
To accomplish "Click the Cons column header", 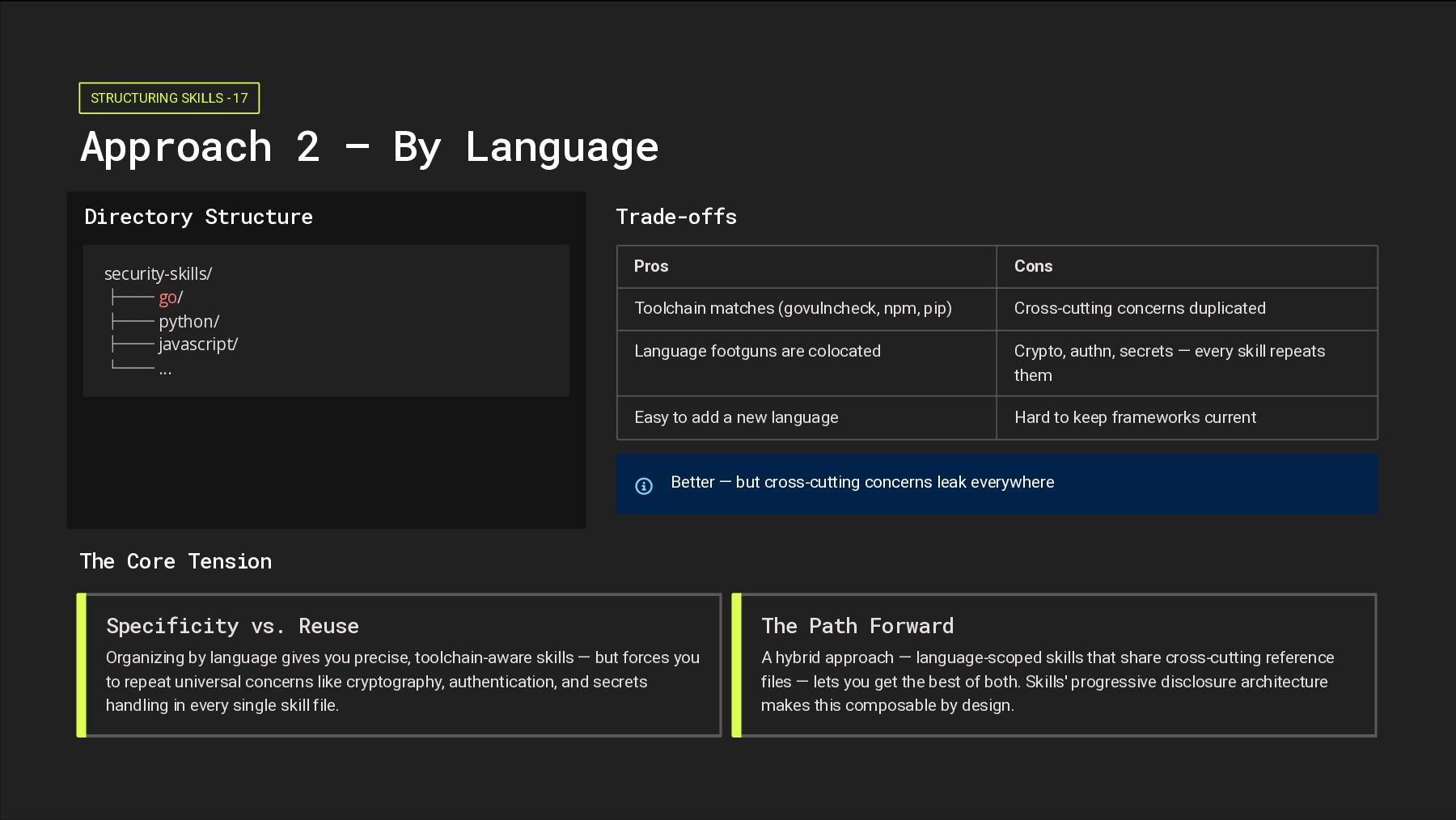I will [x=1033, y=266].
